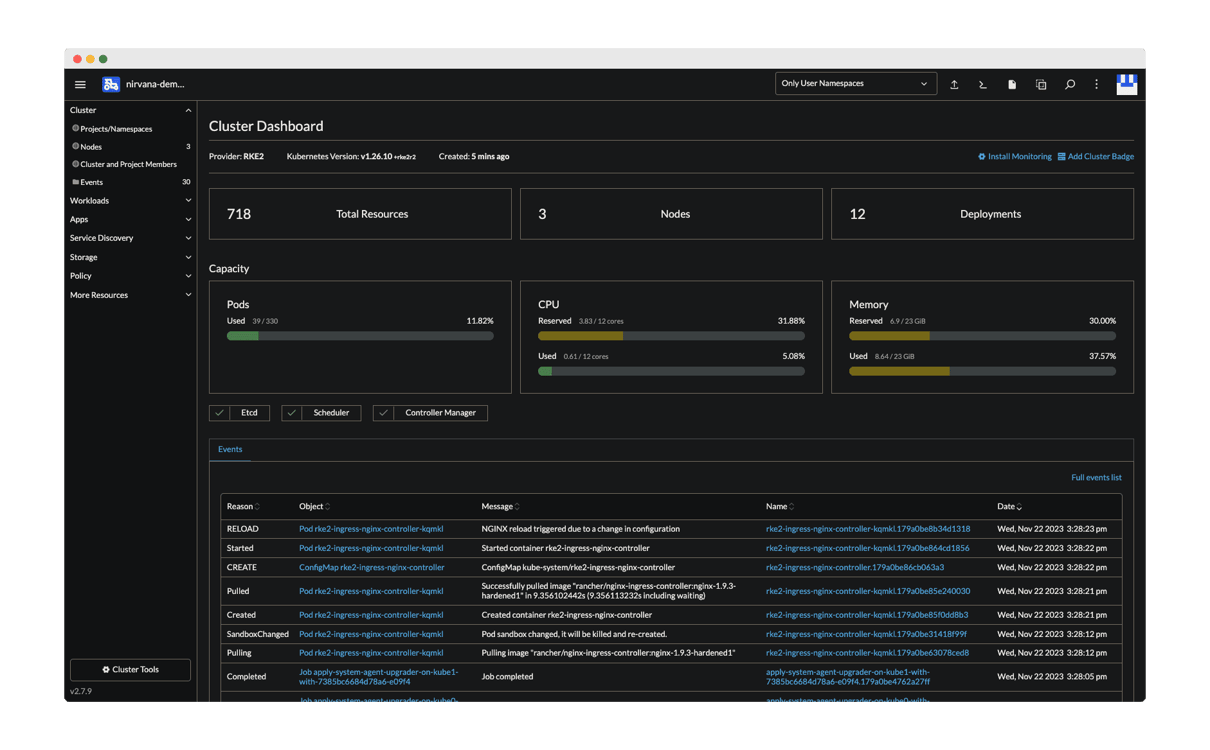Viewport: 1210px width, 750px height.
Task: Click the Etcd status label
Action: pos(250,413)
